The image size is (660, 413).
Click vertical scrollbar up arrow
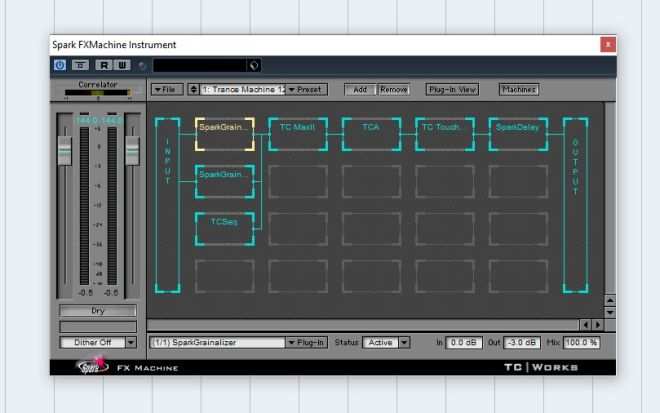[x=610, y=300]
